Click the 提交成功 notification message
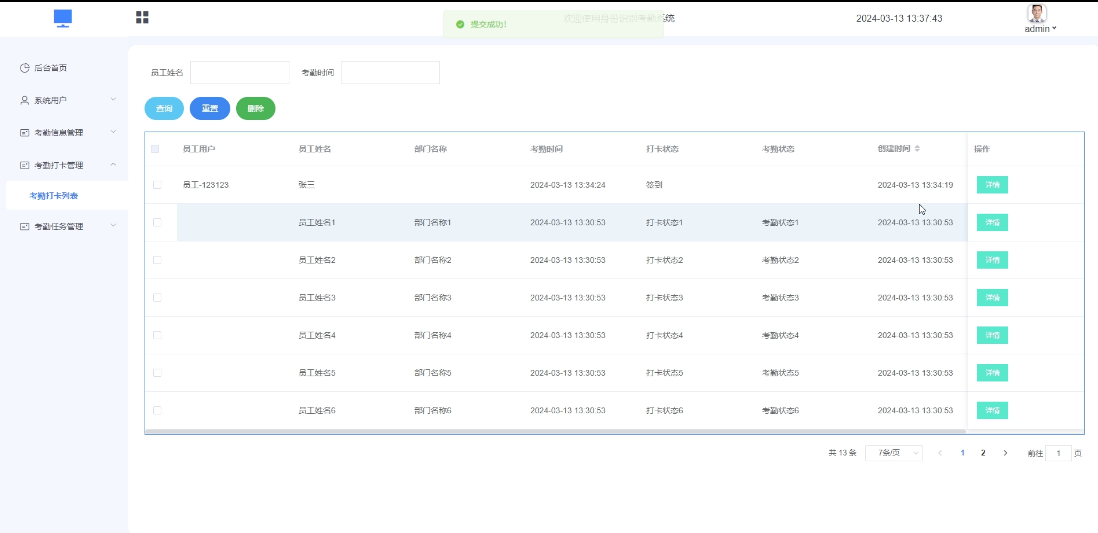Screen dimensions: 1098x533 [553, 24]
